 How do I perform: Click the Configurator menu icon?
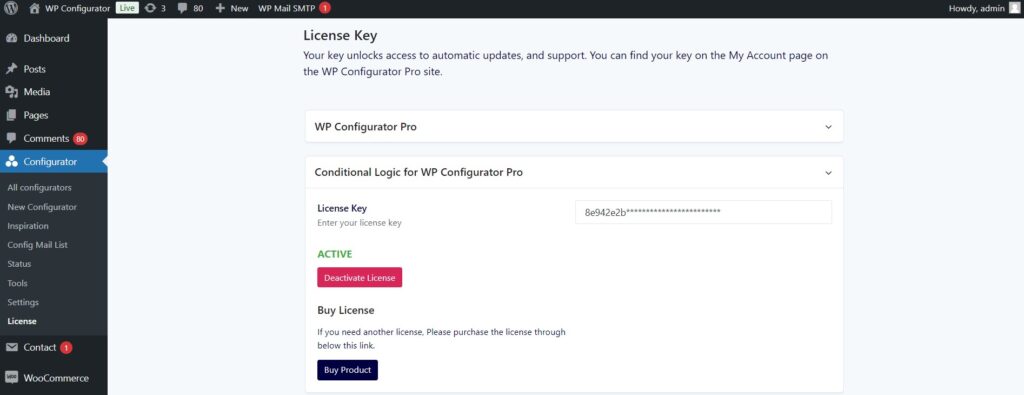tap(11, 162)
